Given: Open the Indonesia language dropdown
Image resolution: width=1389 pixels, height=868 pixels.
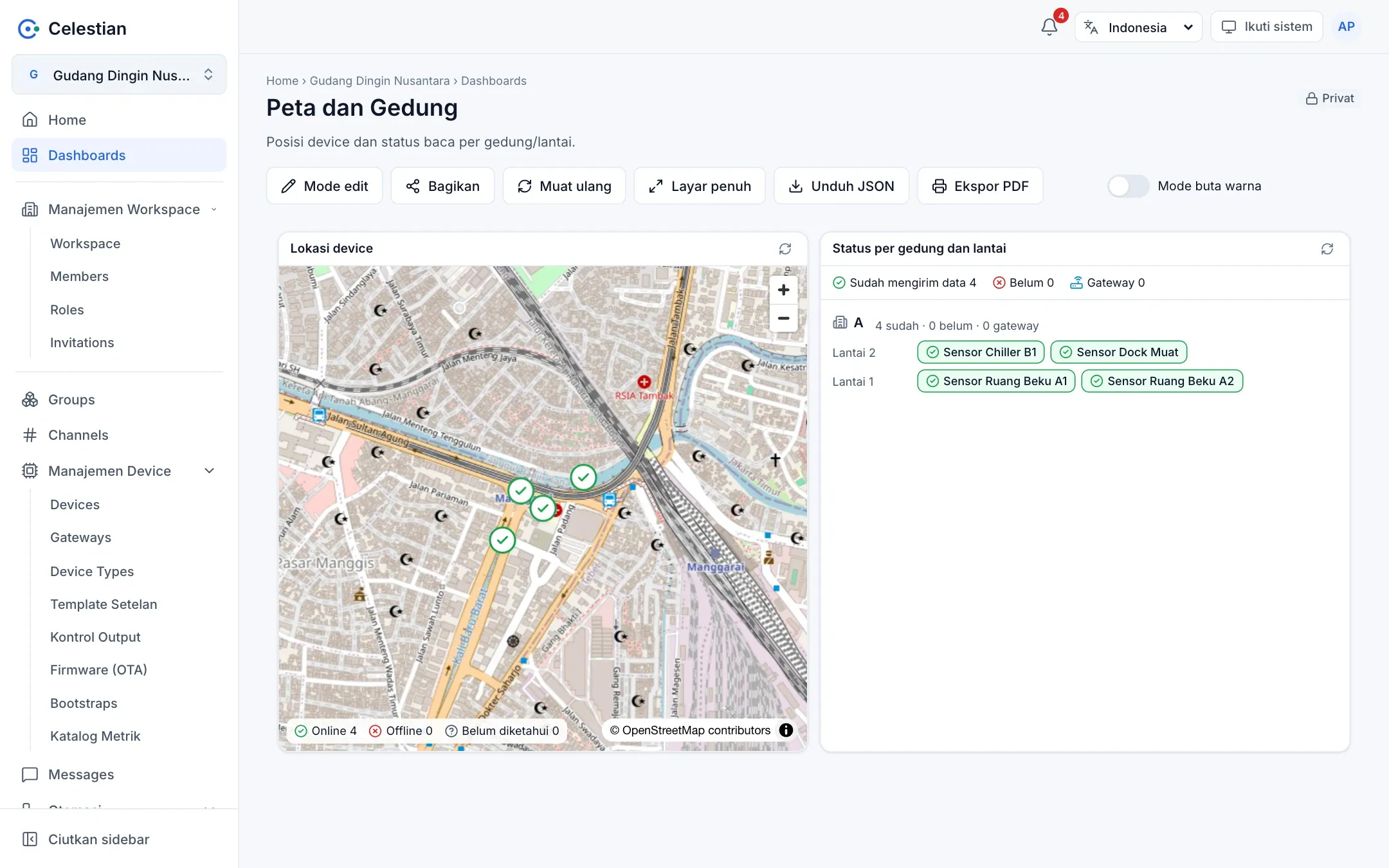Looking at the screenshot, I should pos(1138,27).
